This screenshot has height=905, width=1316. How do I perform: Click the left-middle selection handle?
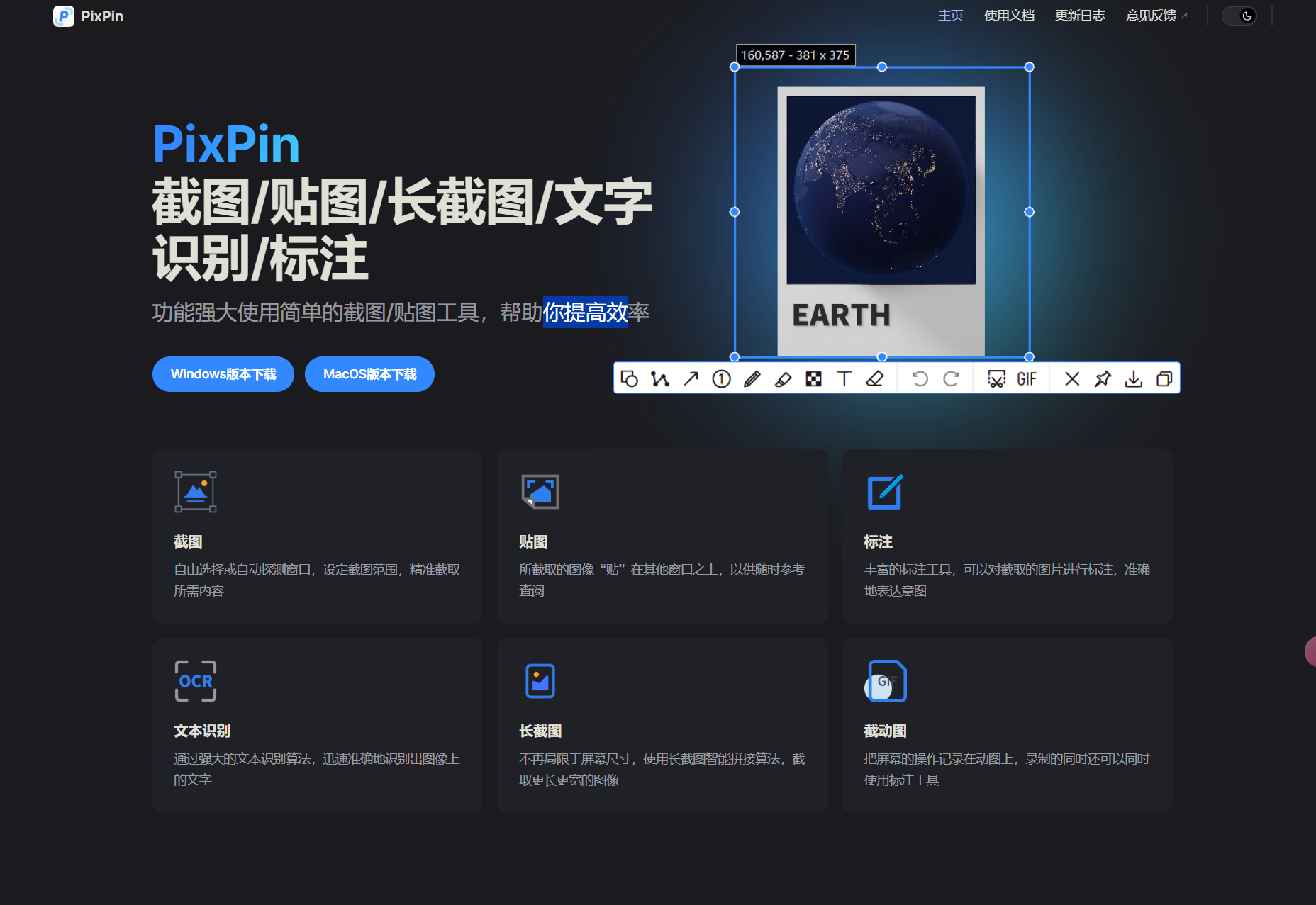click(735, 212)
